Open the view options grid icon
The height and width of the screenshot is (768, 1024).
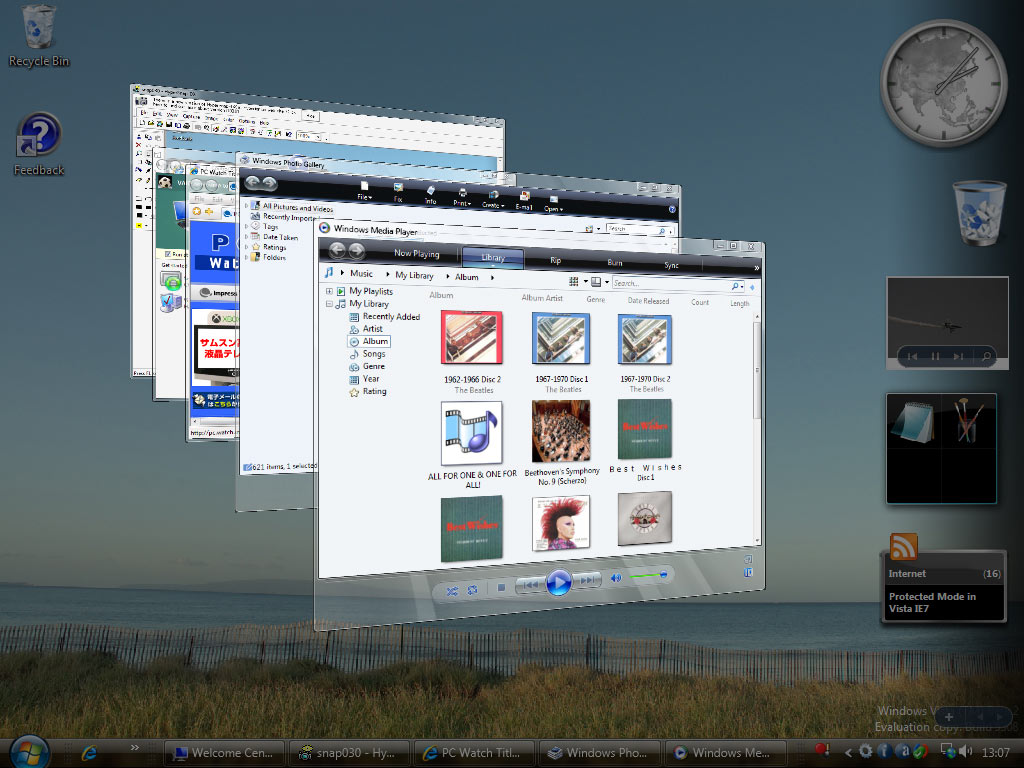(573, 281)
